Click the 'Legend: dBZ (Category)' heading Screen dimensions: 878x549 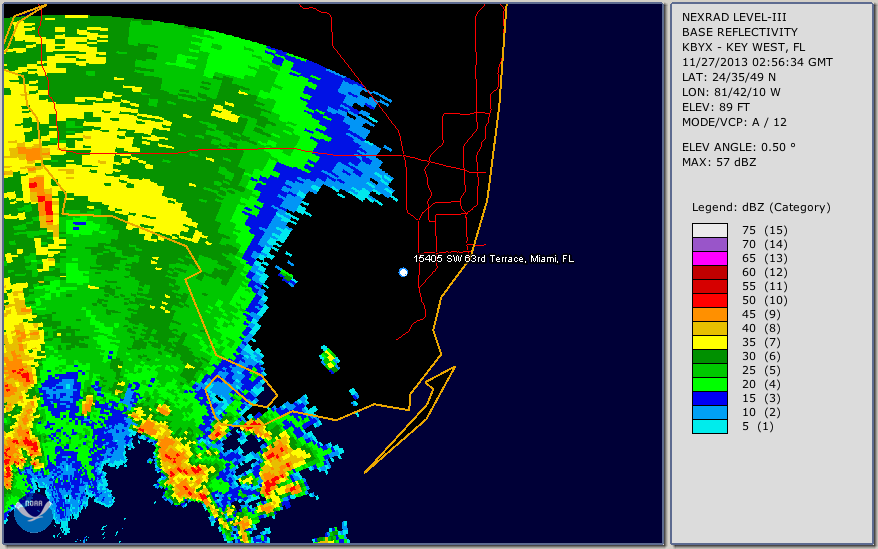pyautogui.click(x=761, y=207)
